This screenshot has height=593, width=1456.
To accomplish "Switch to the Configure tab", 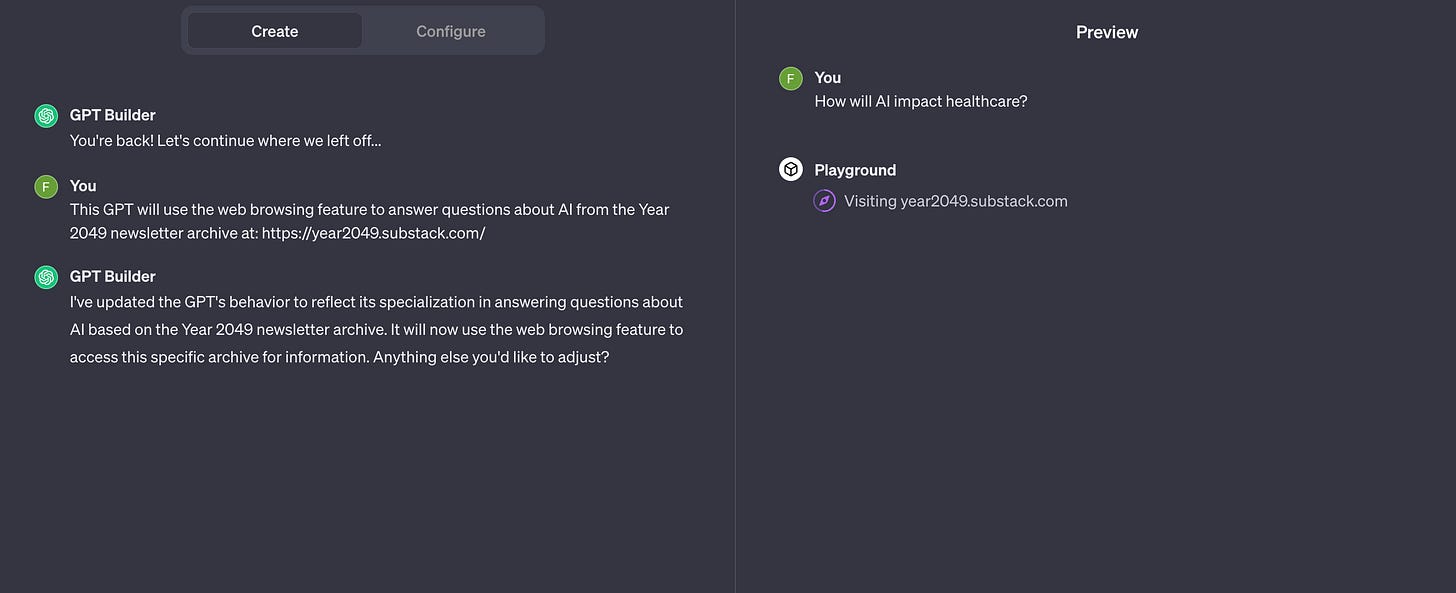I will point(451,31).
